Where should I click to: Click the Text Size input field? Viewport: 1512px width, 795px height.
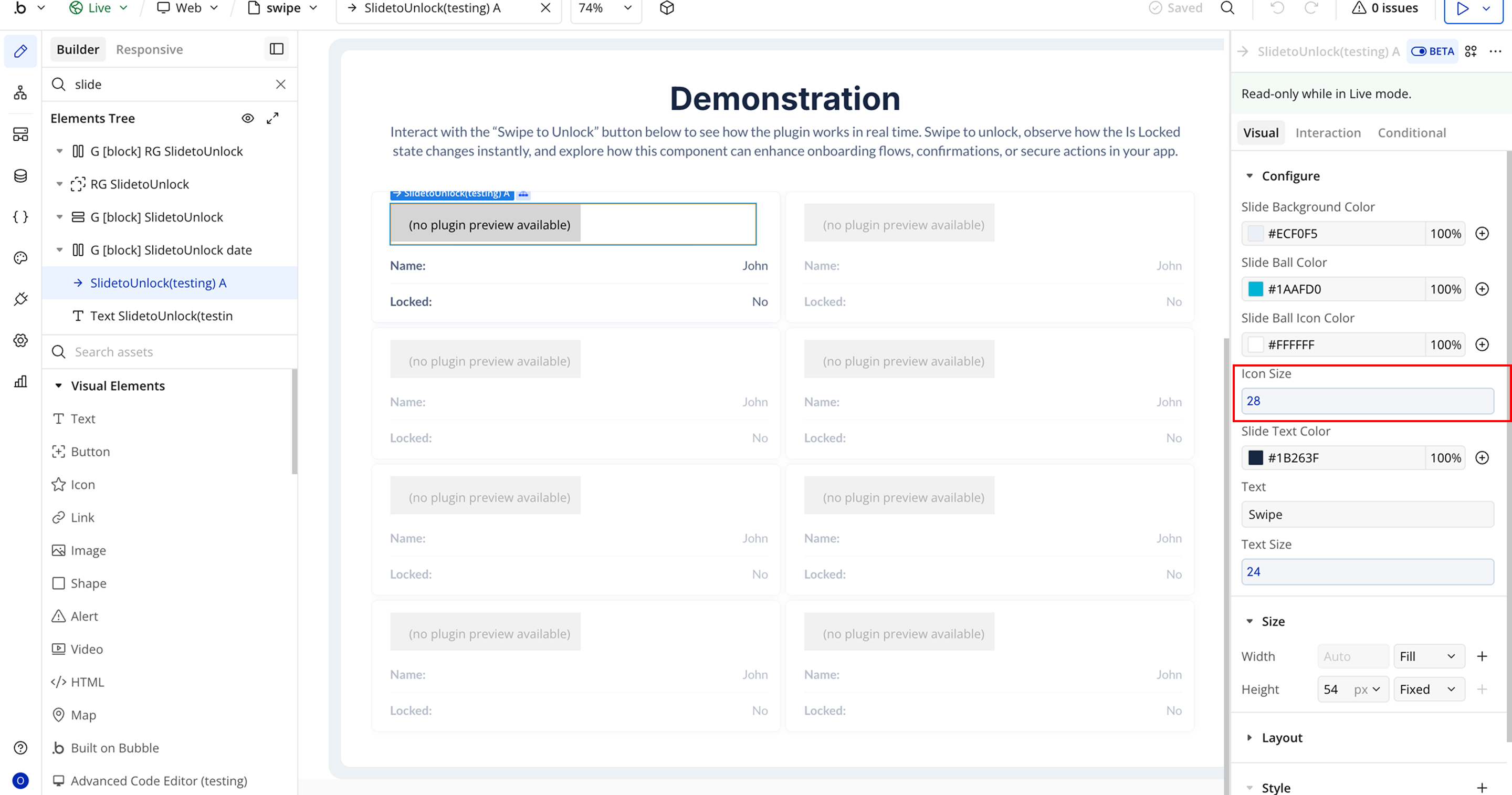(1367, 572)
